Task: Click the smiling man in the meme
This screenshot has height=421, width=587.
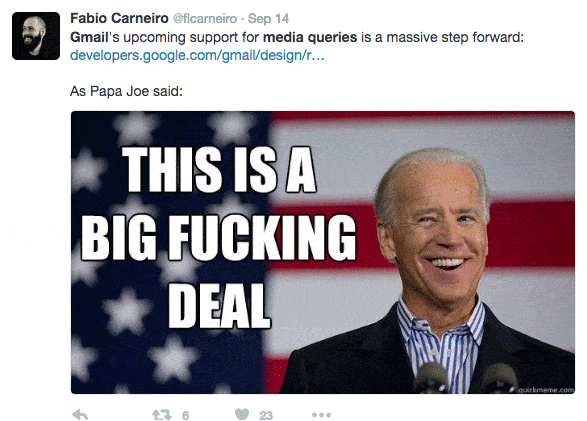Action: (431, 269)
